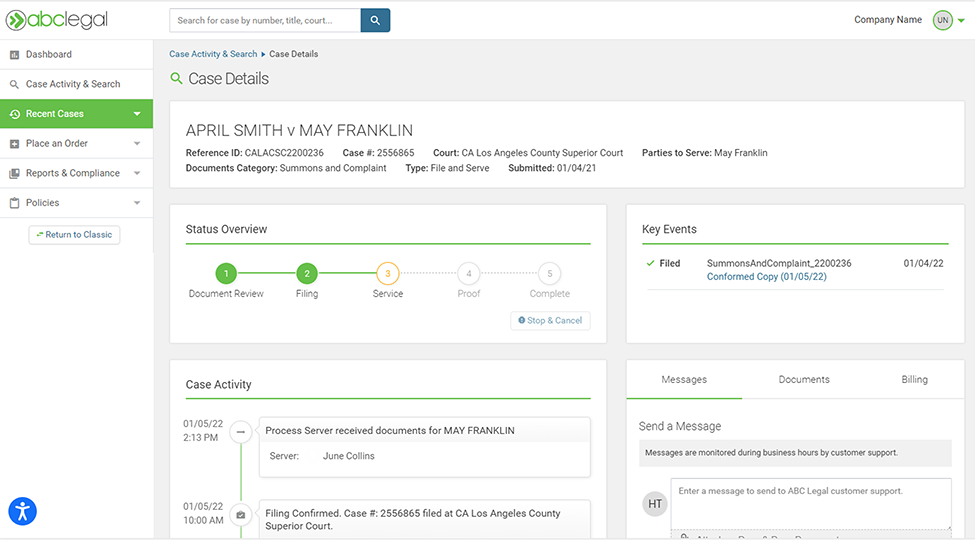
Task: Switch to the Documents tab
Action: pyautogui.click(x=804, y=380)
